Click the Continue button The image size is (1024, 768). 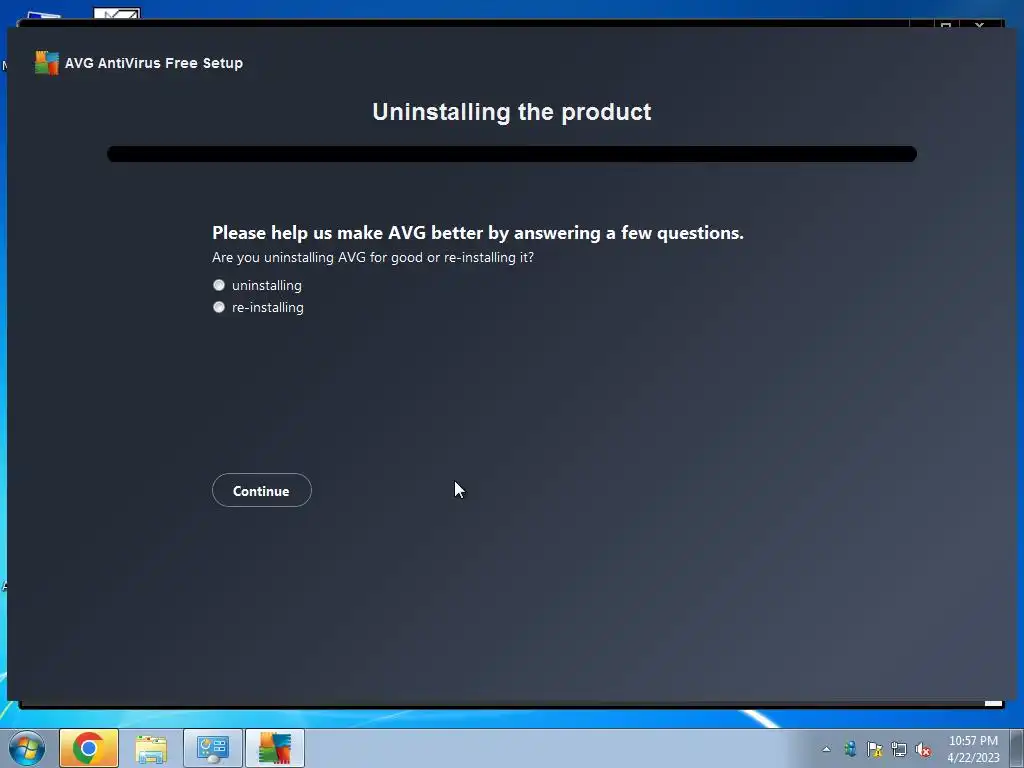(x=262, y=490)
